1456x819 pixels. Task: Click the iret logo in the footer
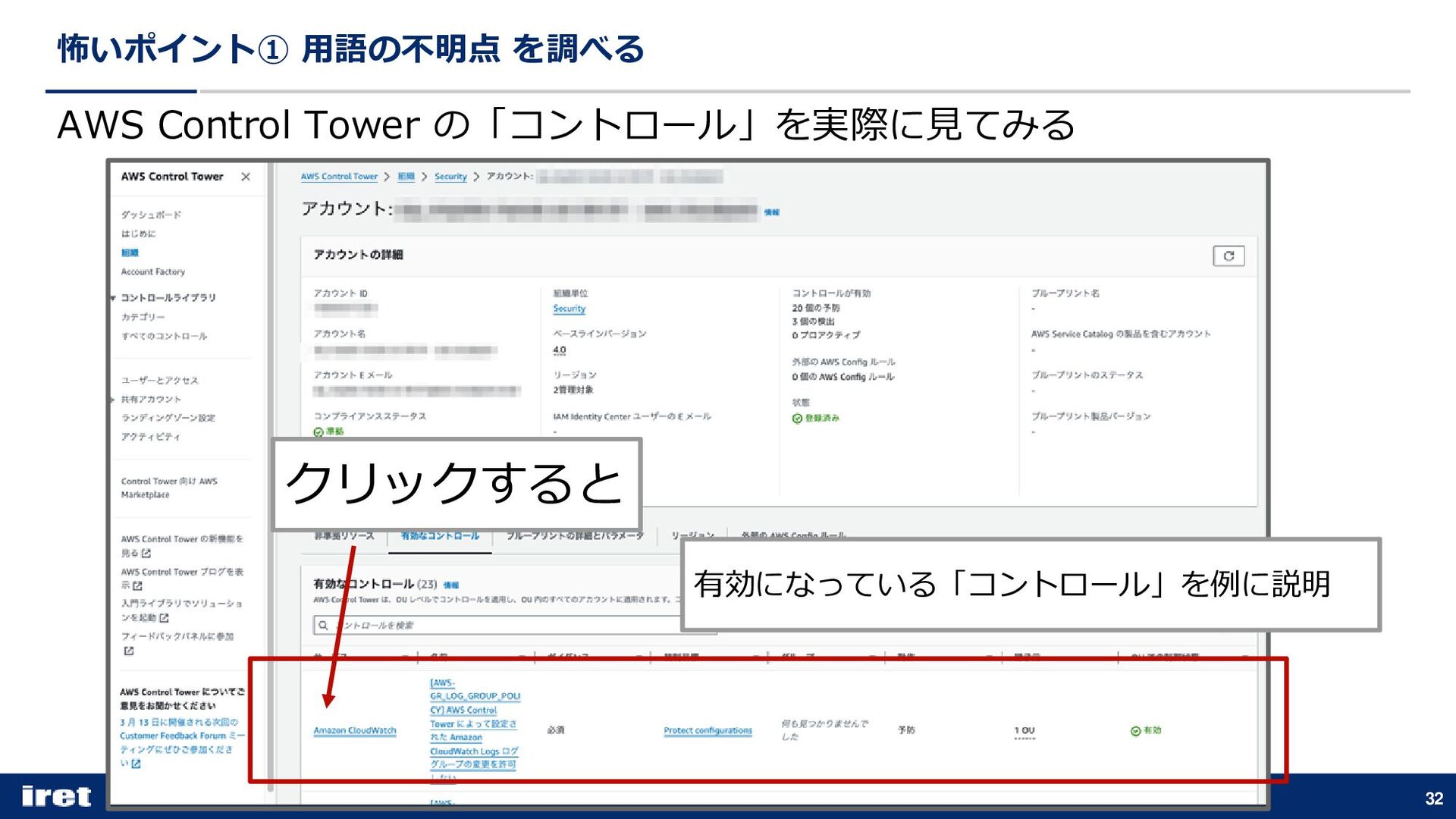56,796
